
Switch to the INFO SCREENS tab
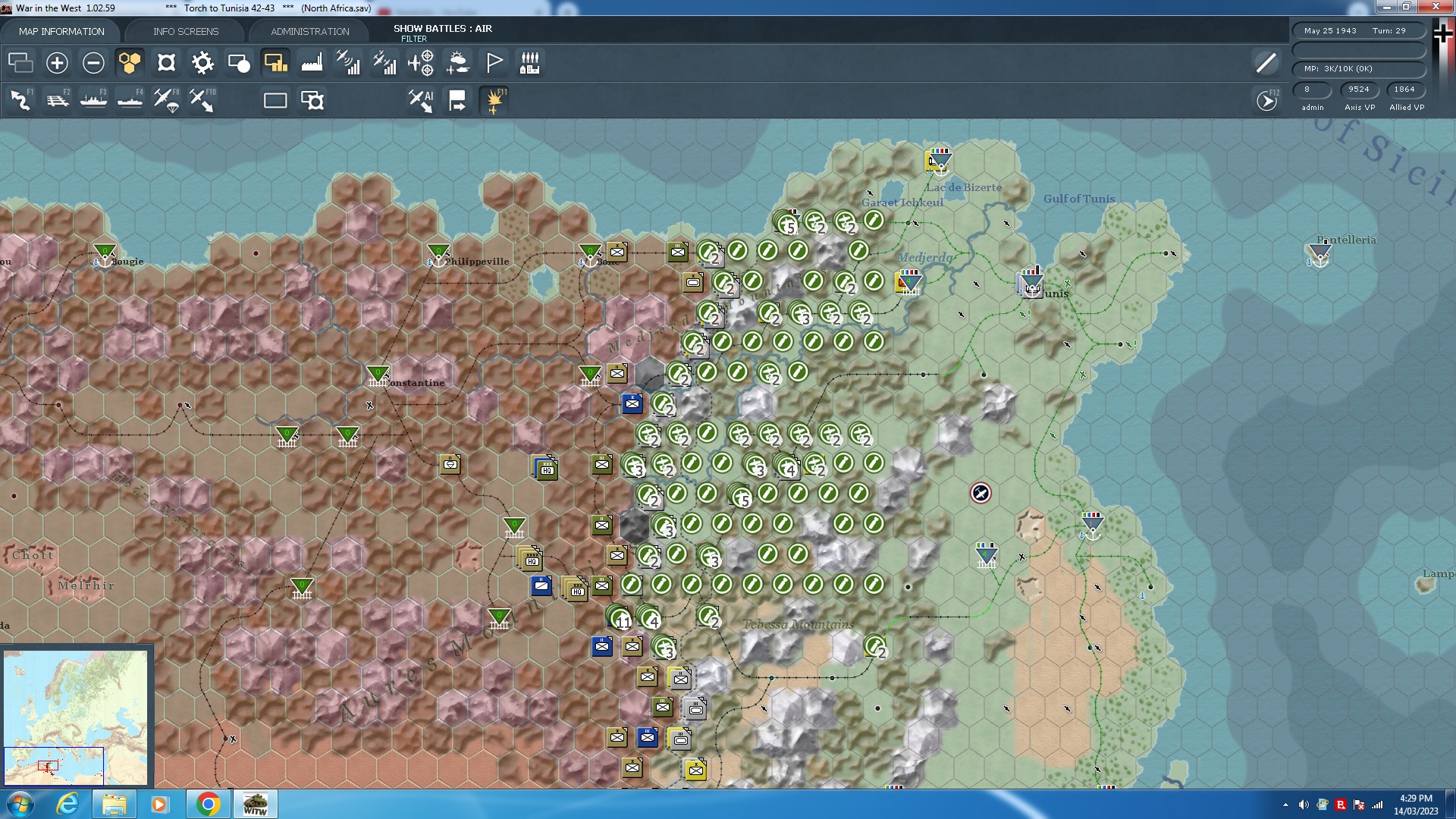185,31
